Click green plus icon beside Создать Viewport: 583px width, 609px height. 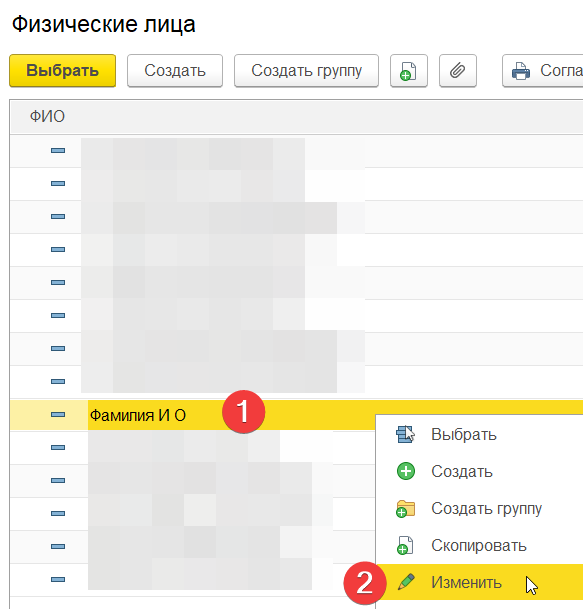point(406,471)
